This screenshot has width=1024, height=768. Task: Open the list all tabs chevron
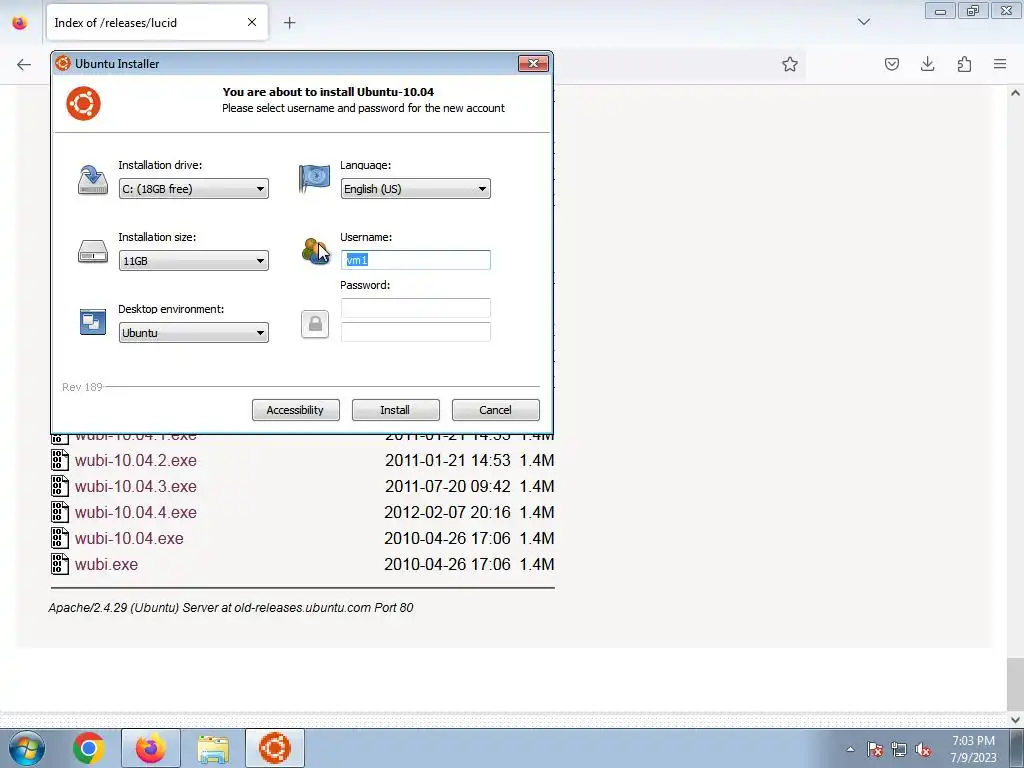click(x=863, y=22)
